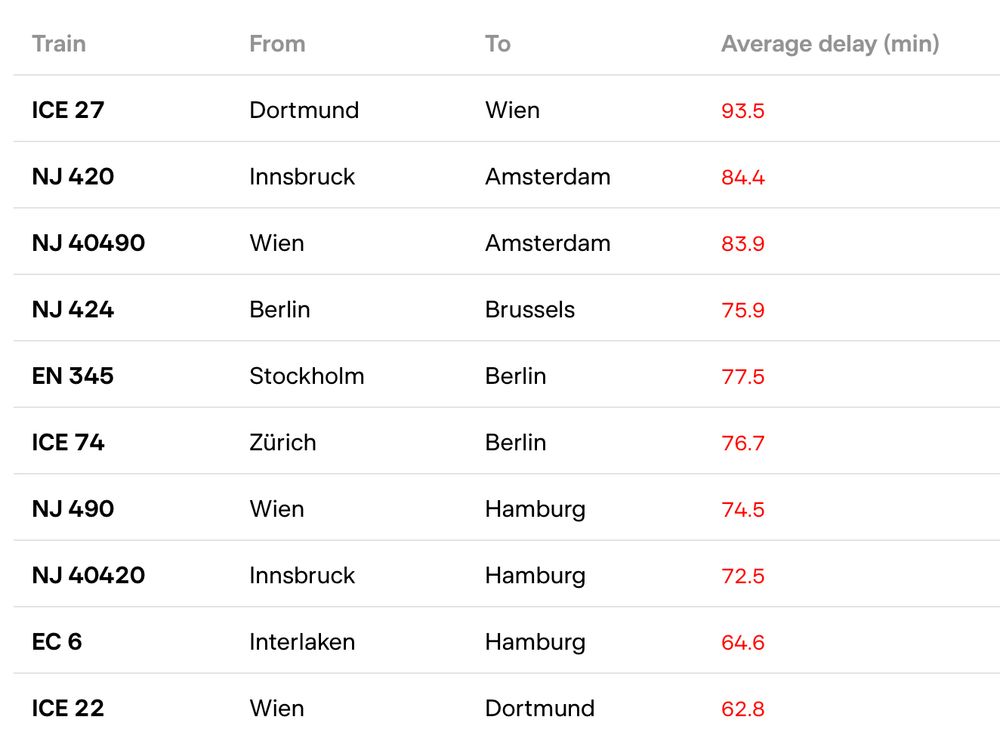Click the Train column header
This screenshot has width=1000, height=739.
(x=59, y=44)
